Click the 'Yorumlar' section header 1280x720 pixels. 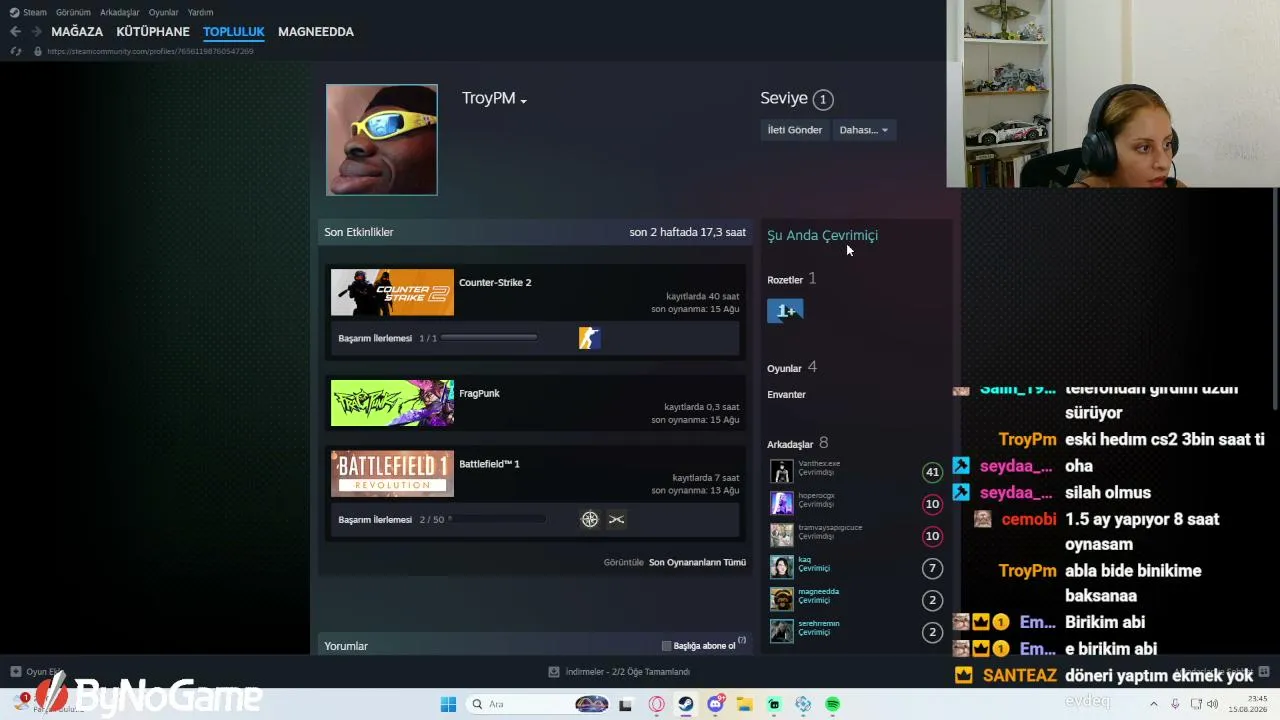click(346, 646)
